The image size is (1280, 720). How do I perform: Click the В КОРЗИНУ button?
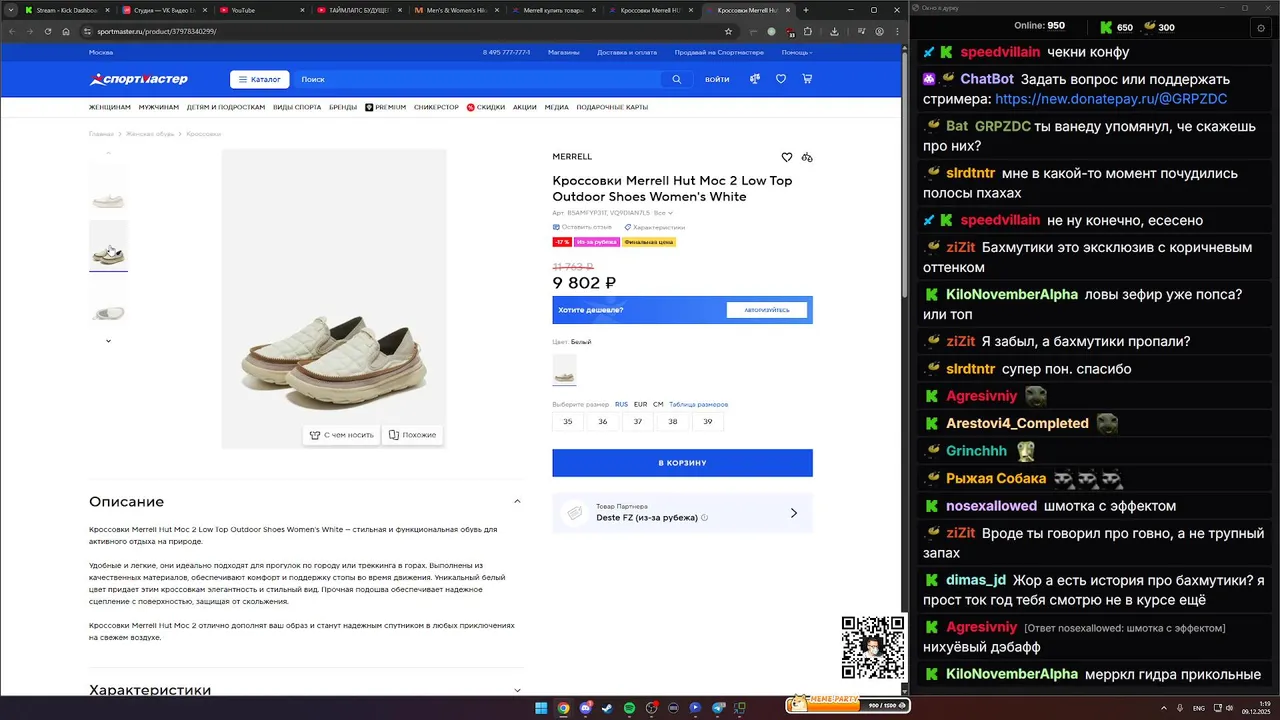coord(682,463)
